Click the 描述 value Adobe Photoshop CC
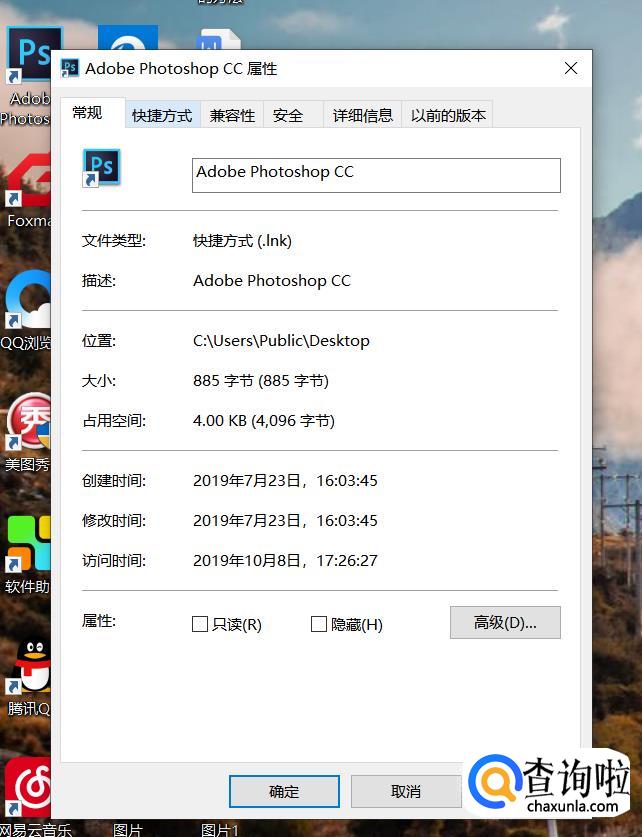Viewport: 642px width, 837px height. pos(272,281)
